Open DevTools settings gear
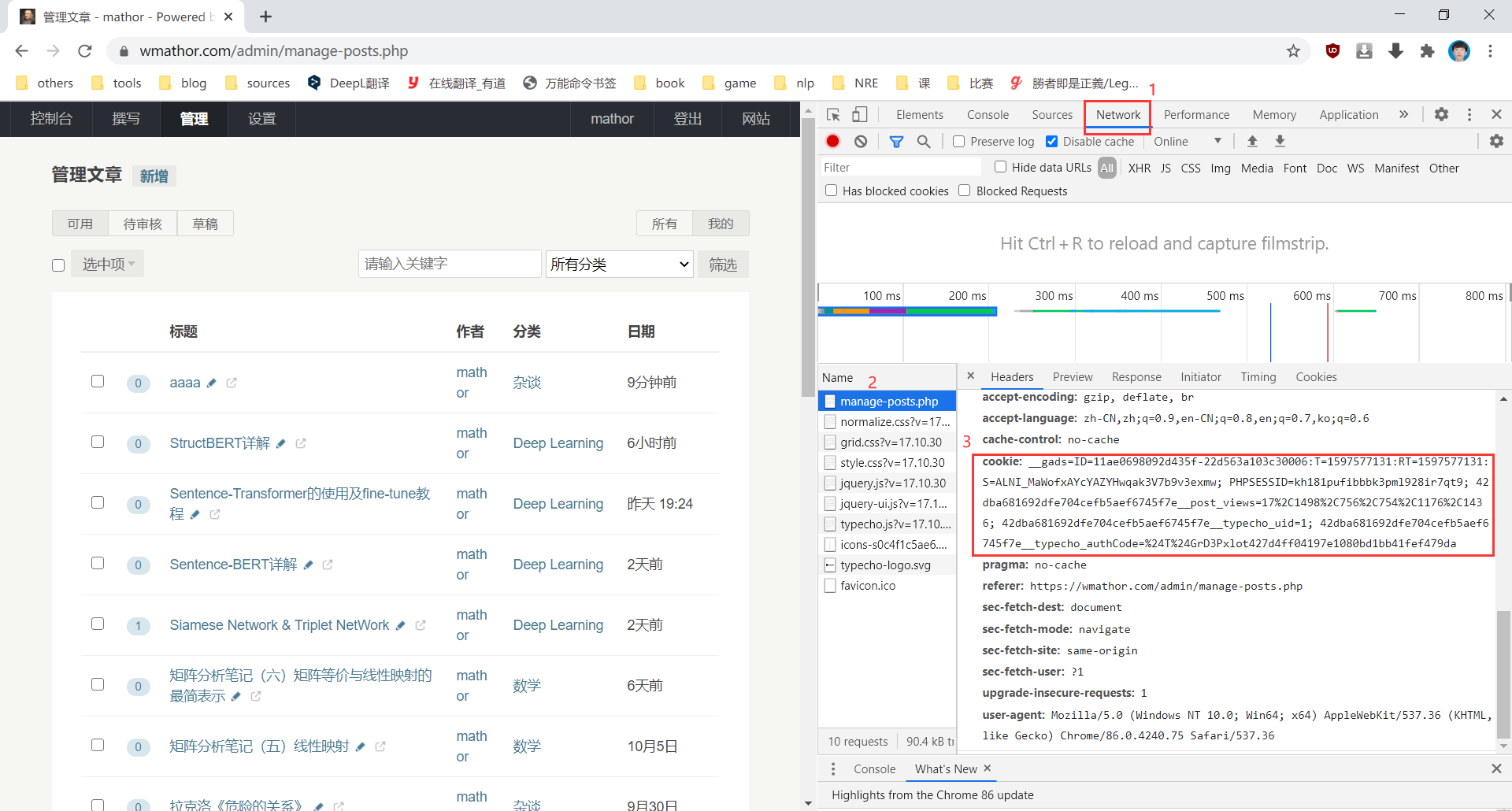Image resolution: width=1512 pixels, height=811 pixels. point(1442,114)
